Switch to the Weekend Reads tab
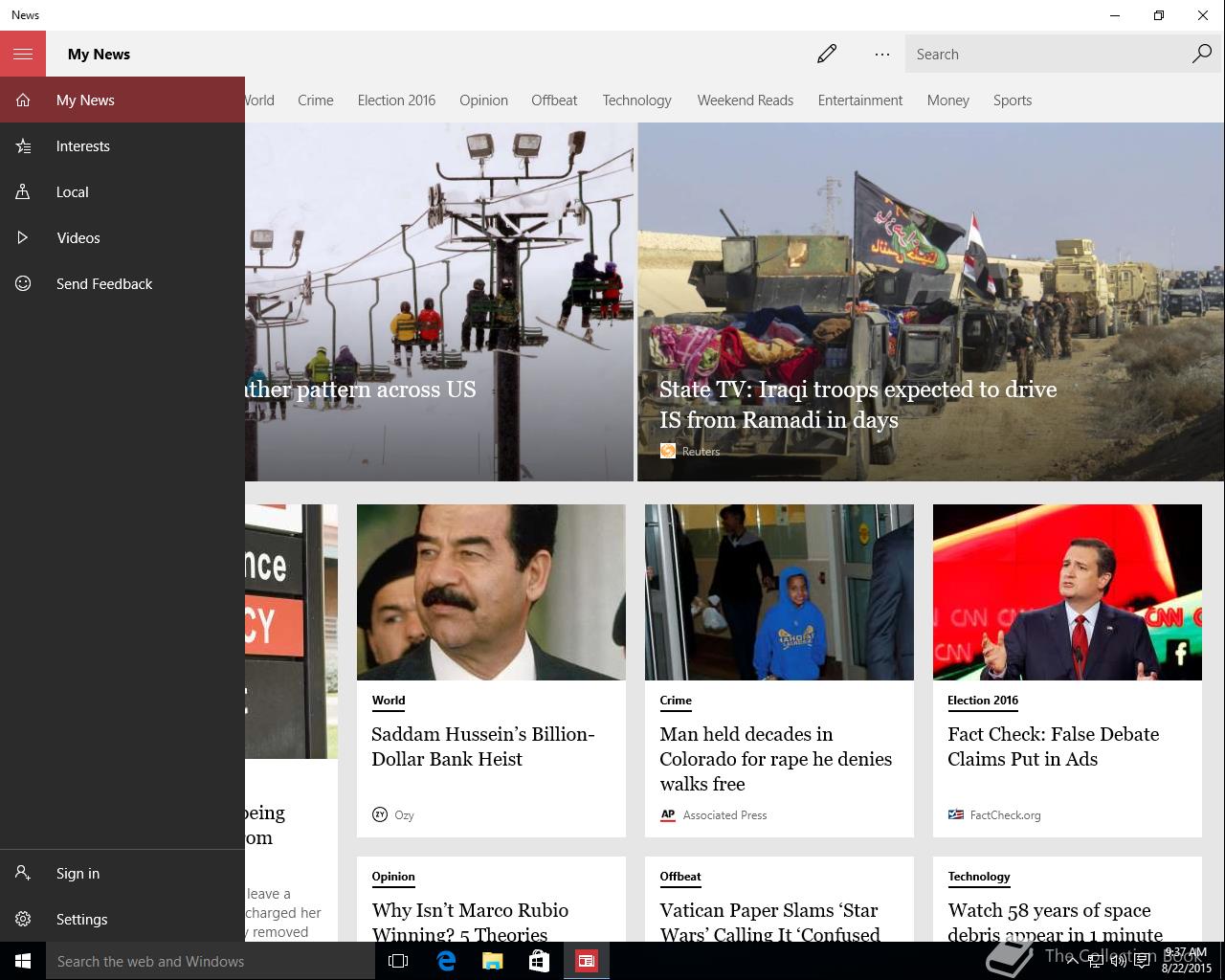Viewport: 1225px width, 980px height. coord(746,100)
